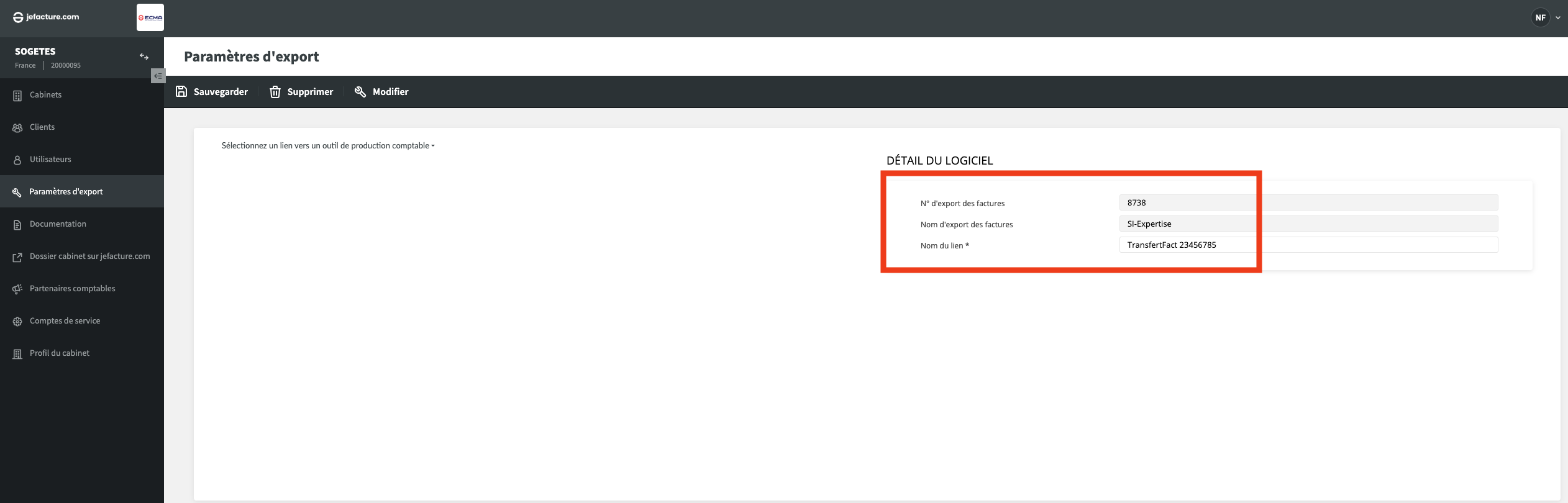Click the Sauvegarder floppy disk icon
The width and height of the screenshot is (1568, 503).
[x=181, y=91]
